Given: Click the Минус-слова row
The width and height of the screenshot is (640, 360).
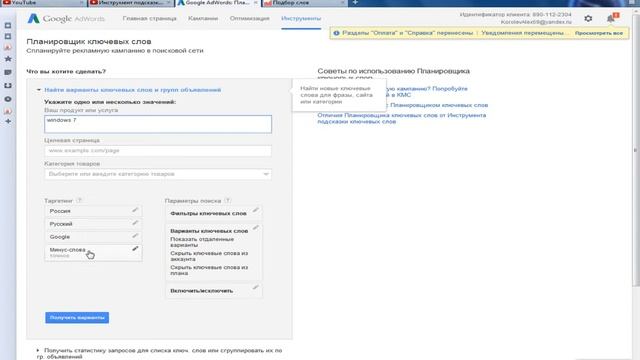Looking at the screenshot, I should point(93,252).
